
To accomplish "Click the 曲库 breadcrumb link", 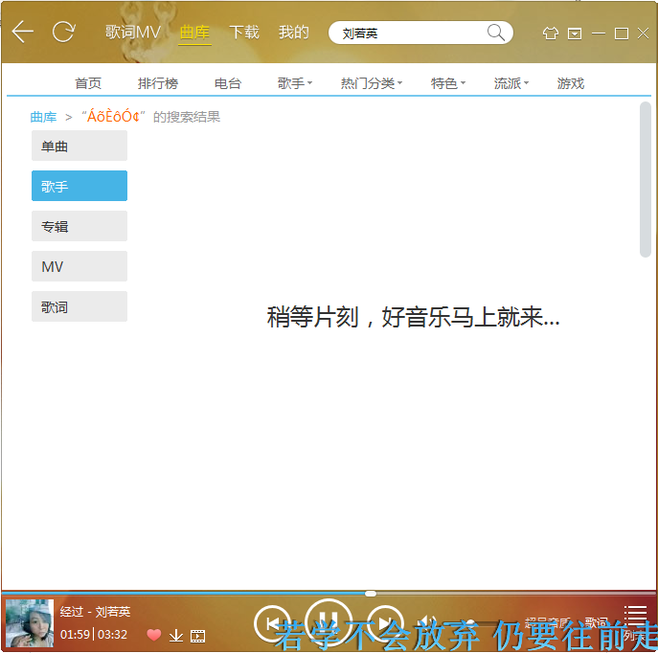I will tap(43, 117).
